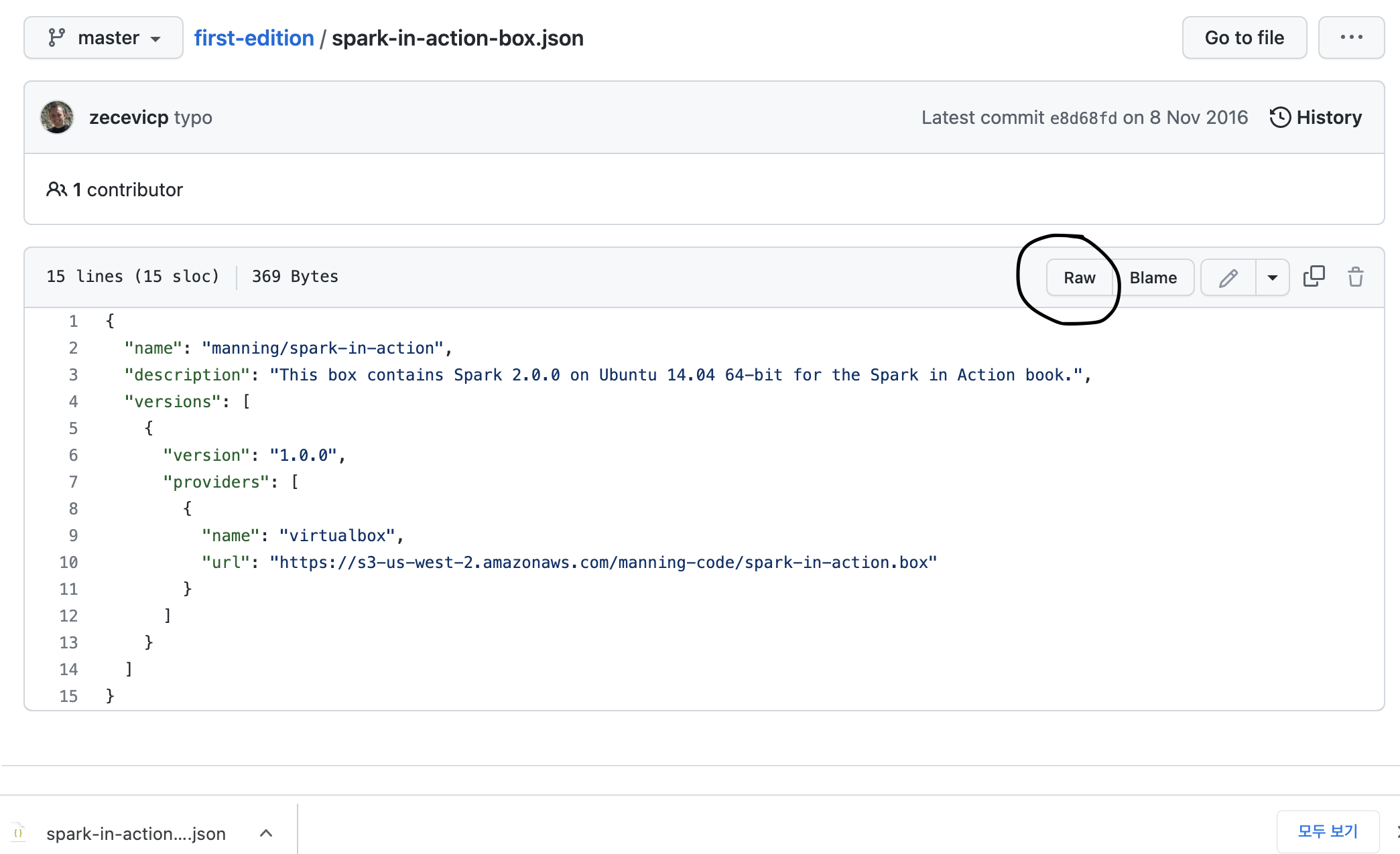Click the 모두 보기 show all button

coord(1327,831)
